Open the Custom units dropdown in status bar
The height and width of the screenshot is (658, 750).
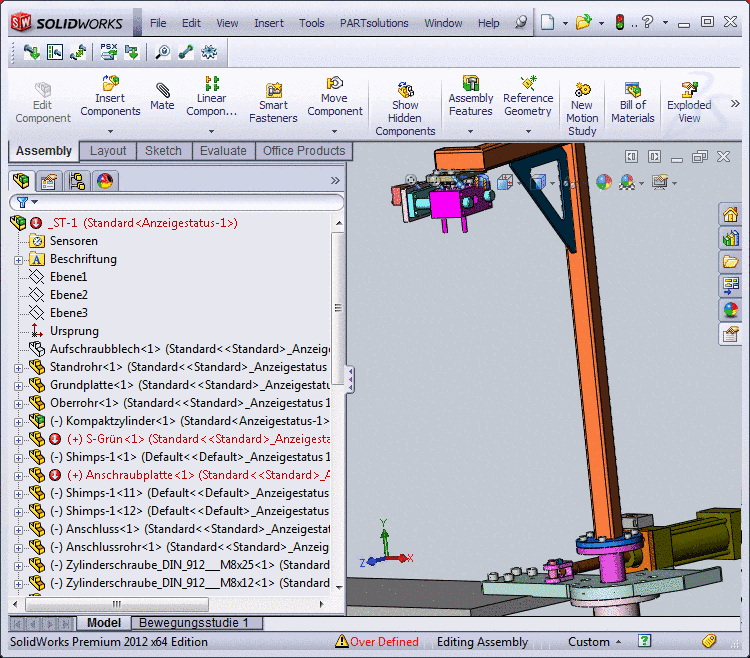[x=596, y=642]
